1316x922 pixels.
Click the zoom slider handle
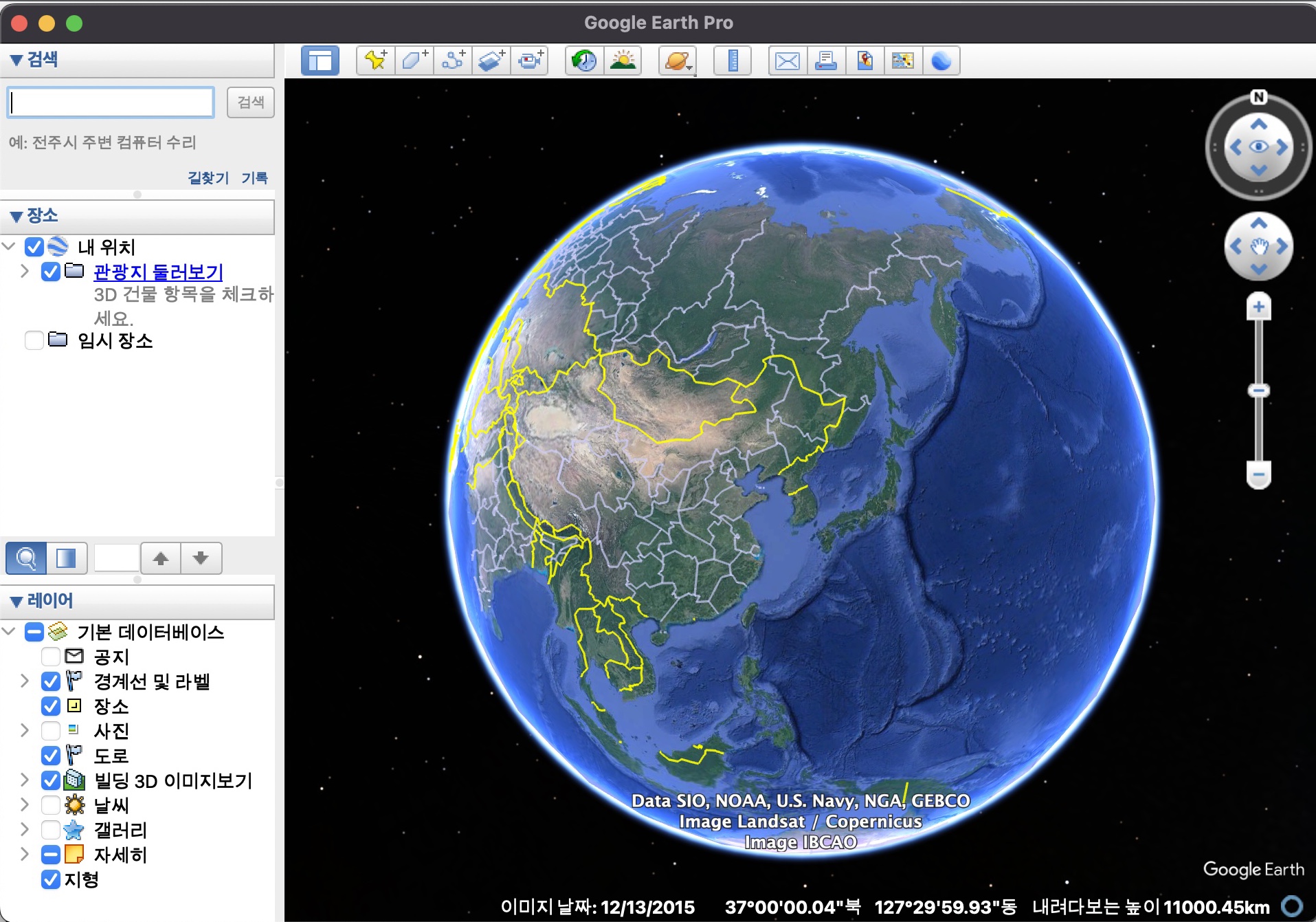[x=1258, y=391]
